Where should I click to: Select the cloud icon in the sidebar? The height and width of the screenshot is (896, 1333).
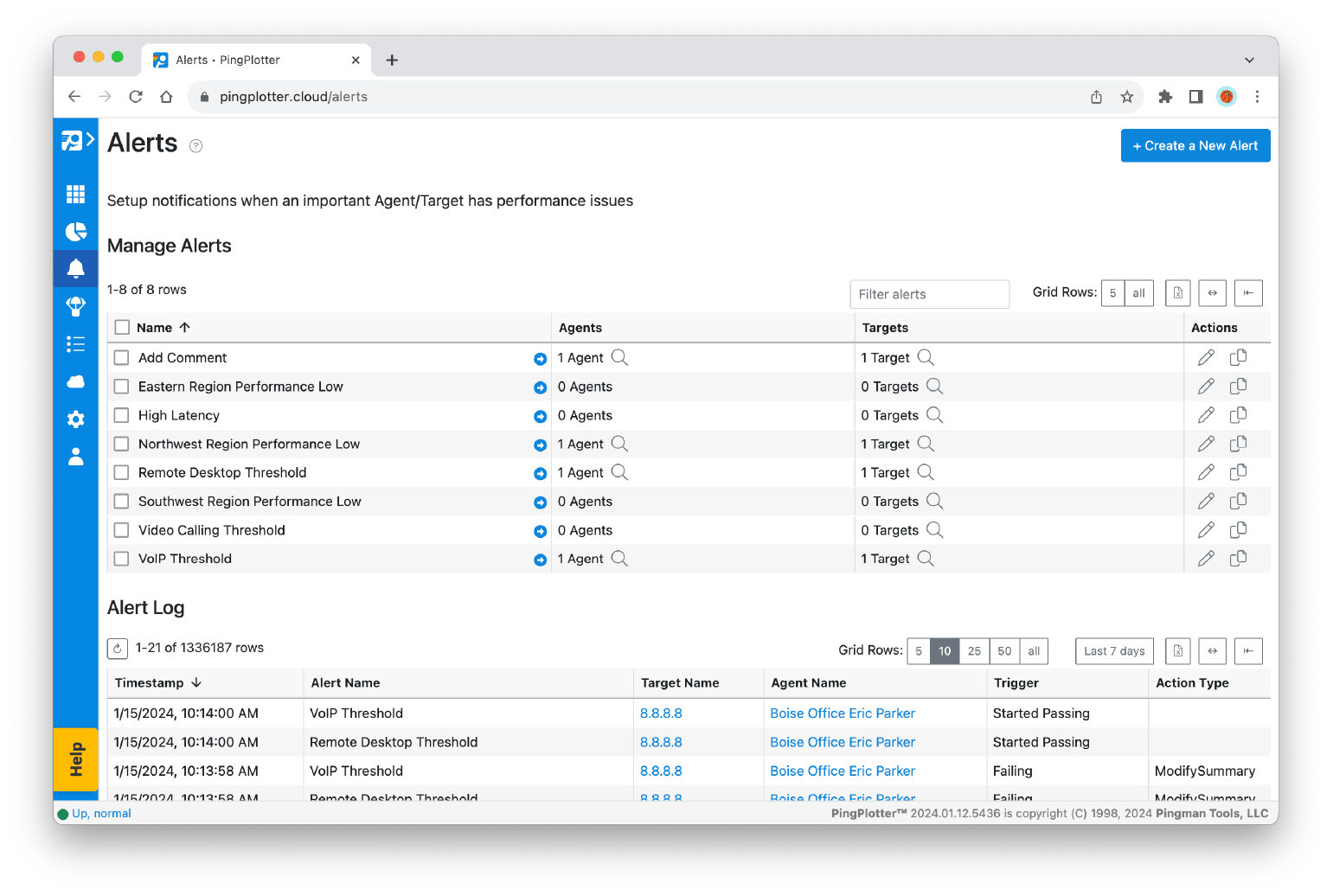point(75,381)
